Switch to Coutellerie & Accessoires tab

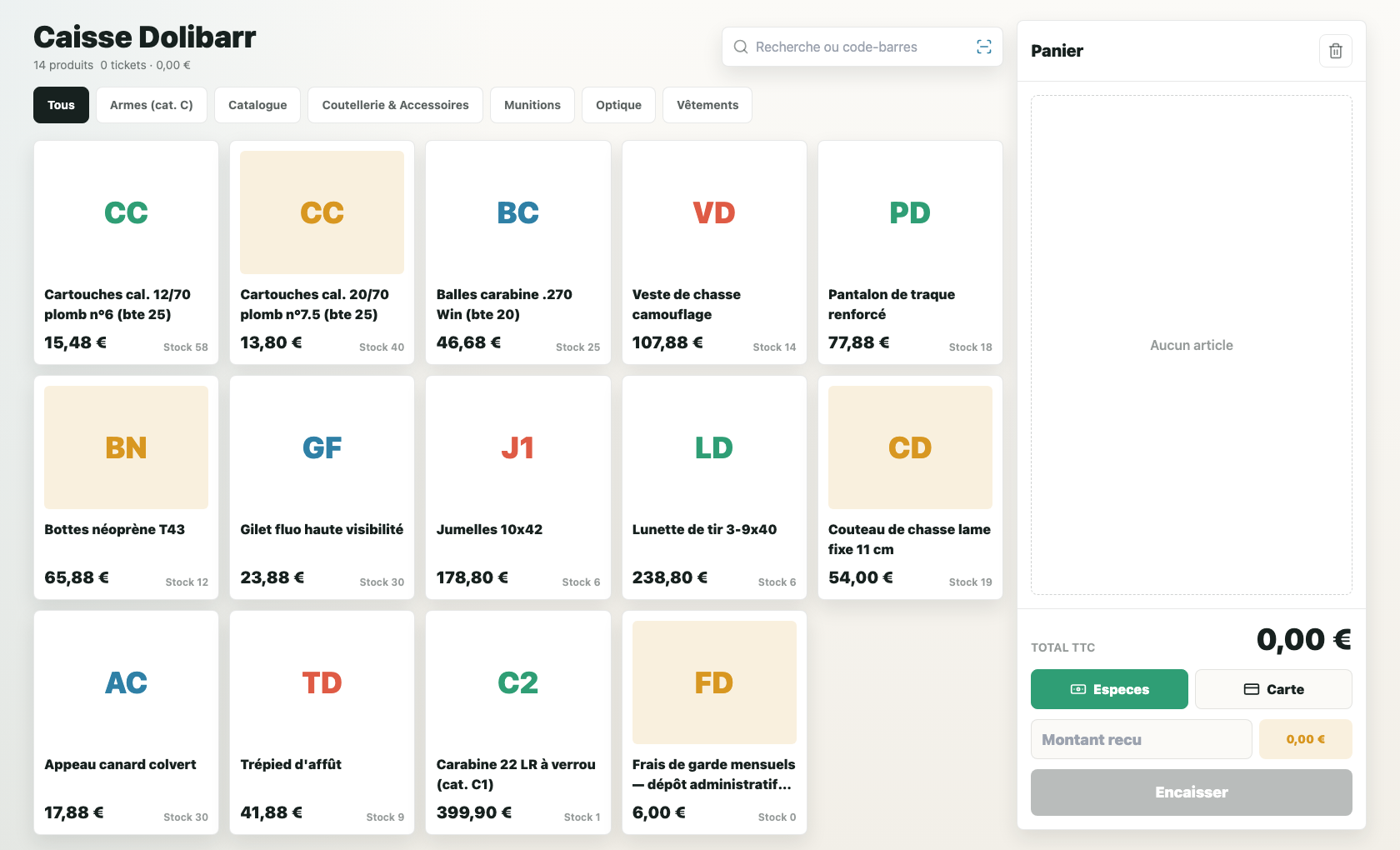[395, 105]
